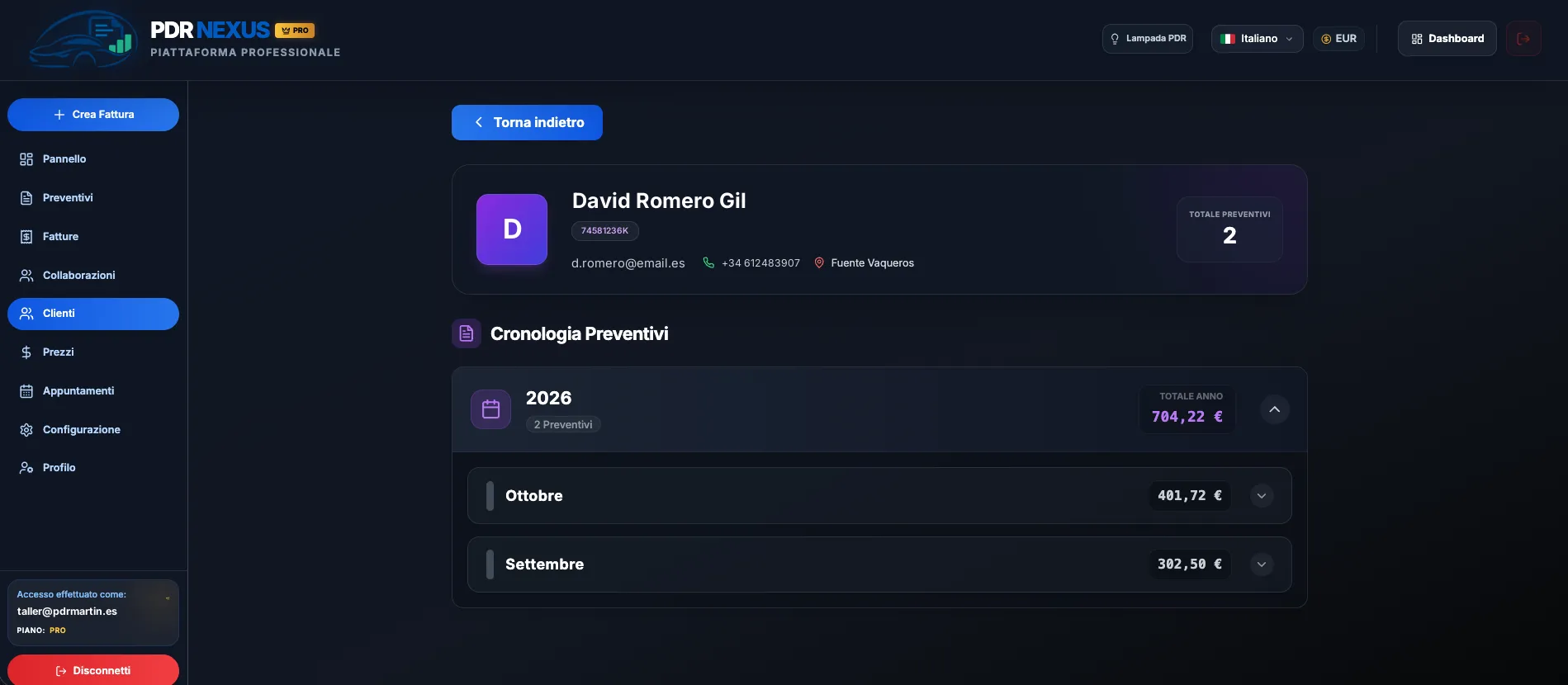Click the David Romero Gil name heading
The height and width of the screenshot is (685, 1568).
(659, 201)
